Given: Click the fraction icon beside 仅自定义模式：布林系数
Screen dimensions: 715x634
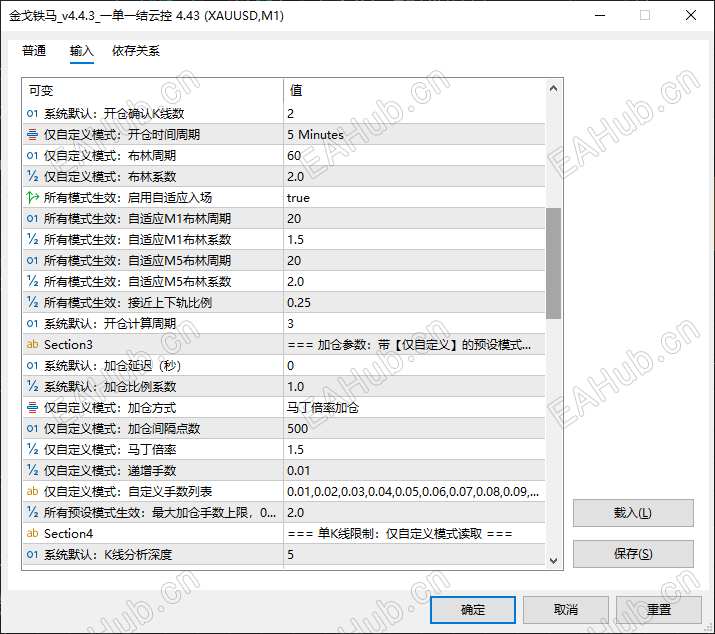Looking at the screenshot, I should click(32, 177).
